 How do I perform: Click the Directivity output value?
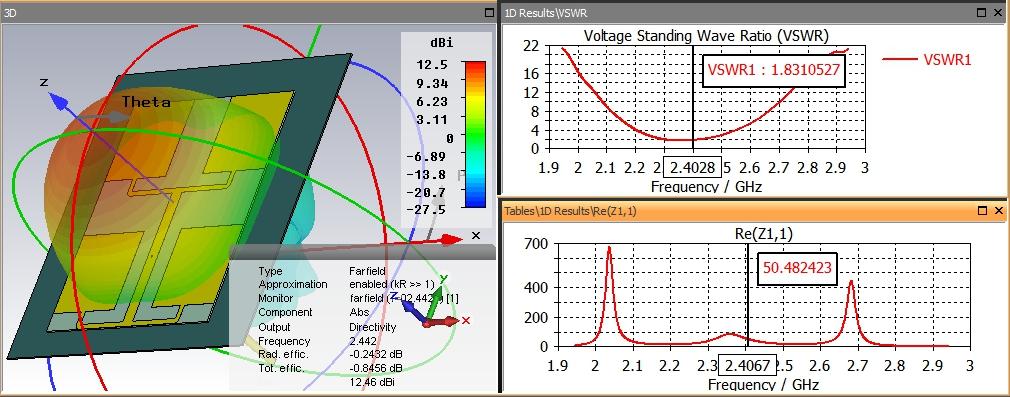coord(372,327)
